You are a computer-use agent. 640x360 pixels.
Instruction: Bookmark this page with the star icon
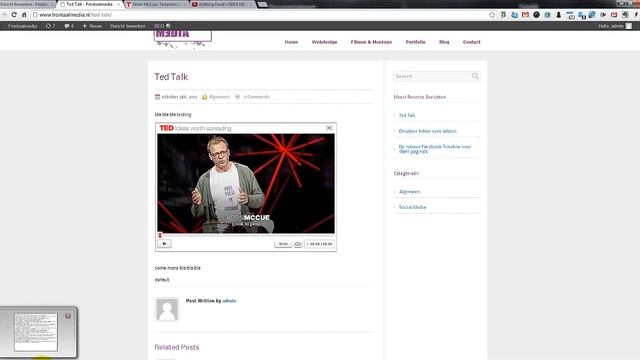(492, 15)
